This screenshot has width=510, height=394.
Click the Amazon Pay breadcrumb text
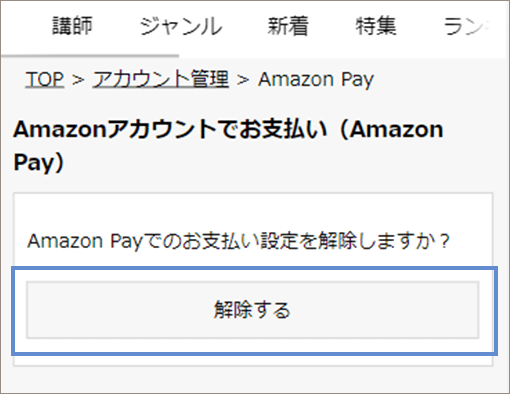tap(316, 80)
